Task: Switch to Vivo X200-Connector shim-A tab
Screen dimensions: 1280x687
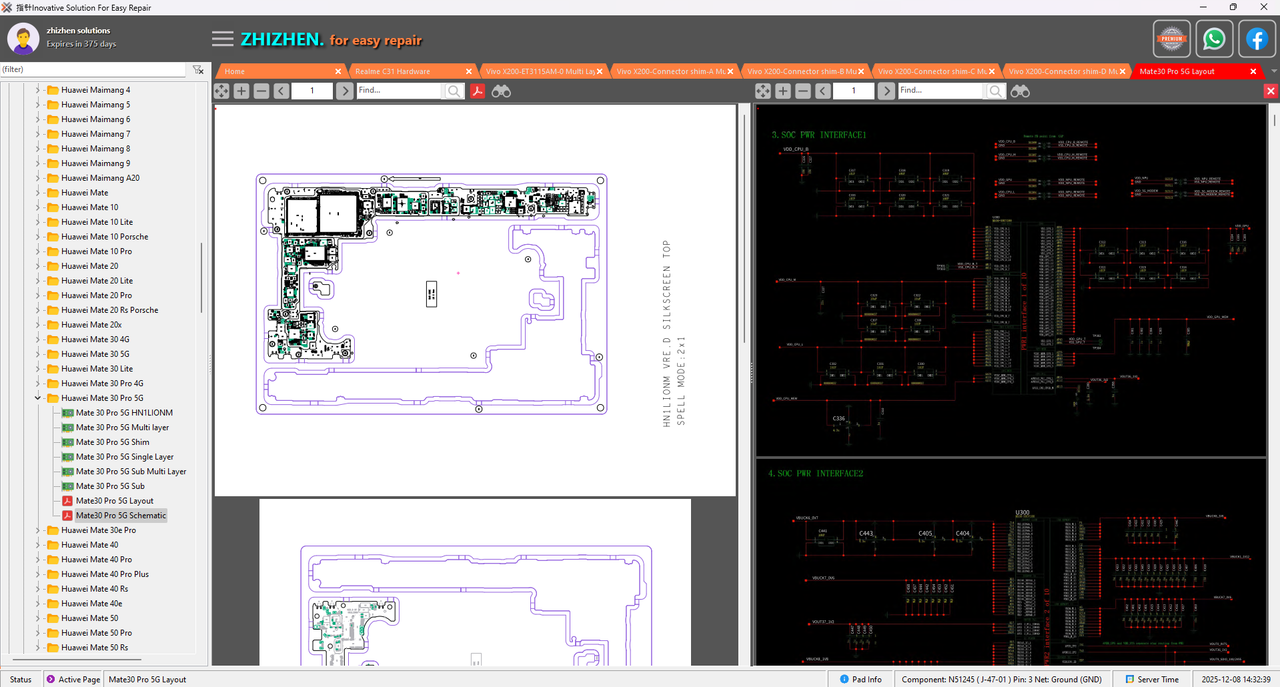Action: click(x=671, y=72)
